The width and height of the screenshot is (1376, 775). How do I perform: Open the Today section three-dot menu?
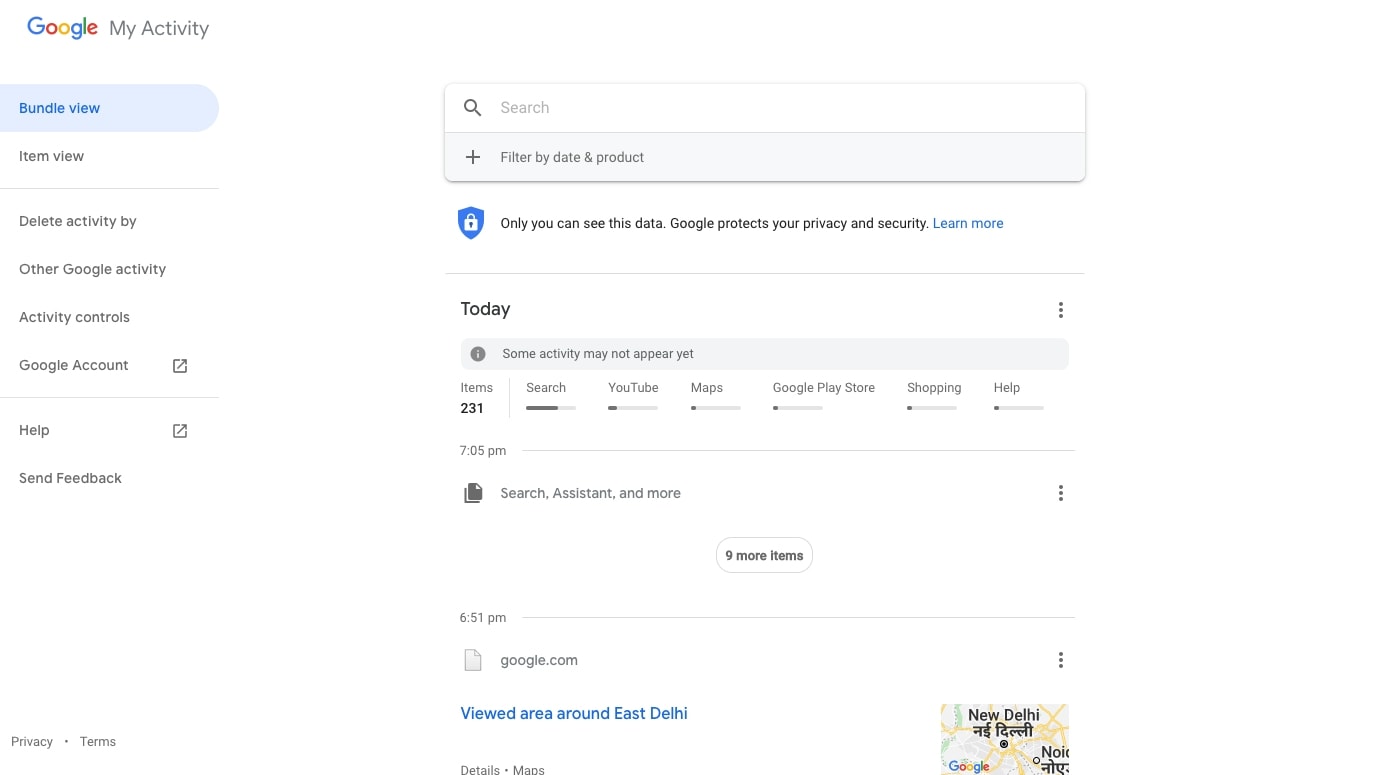point(1060,310)
